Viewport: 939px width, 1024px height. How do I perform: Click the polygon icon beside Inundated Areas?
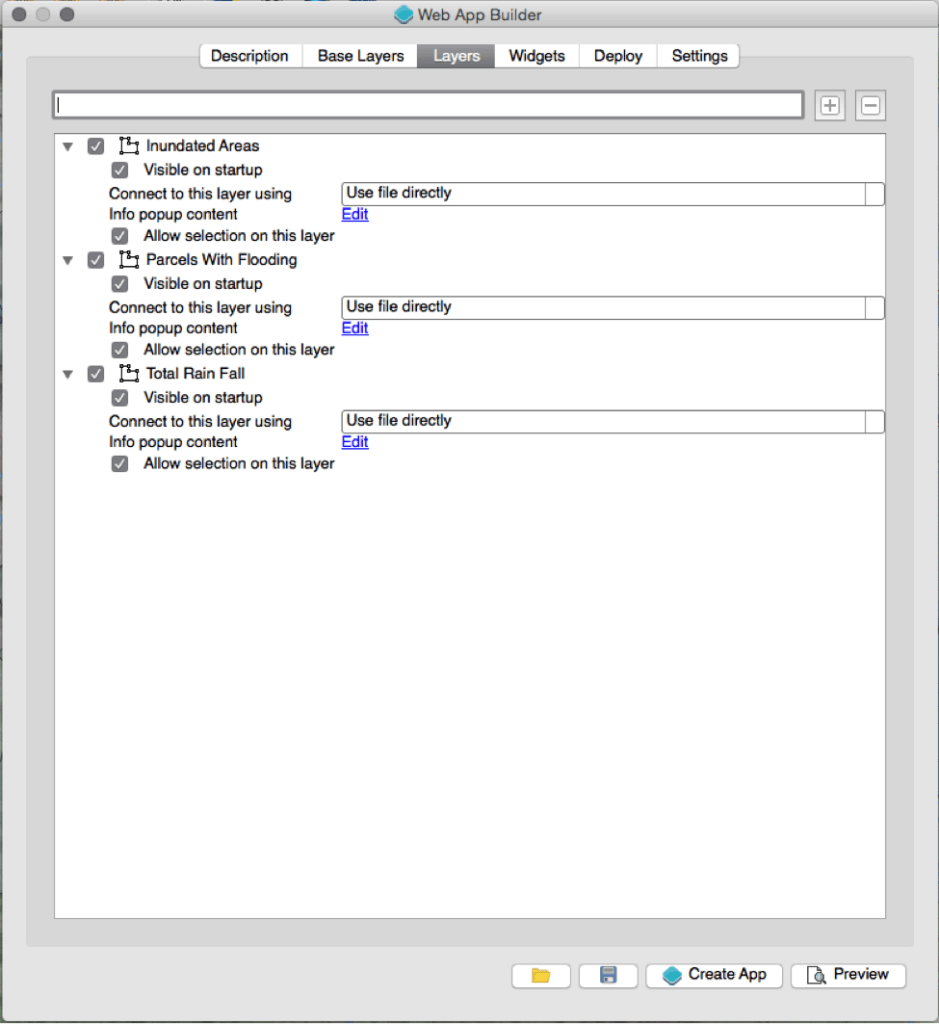tap(128, 146)
